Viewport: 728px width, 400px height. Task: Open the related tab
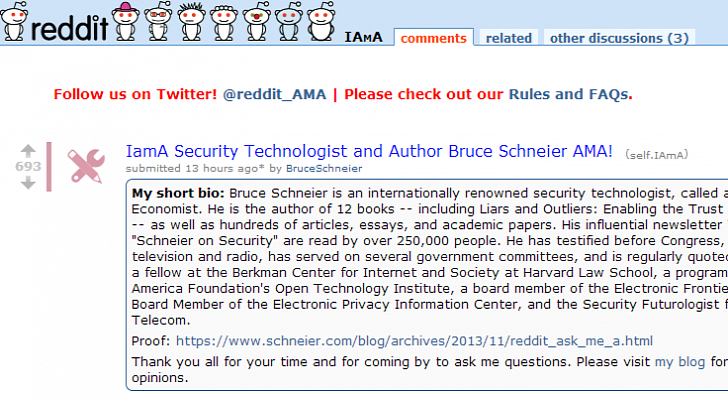508,38
